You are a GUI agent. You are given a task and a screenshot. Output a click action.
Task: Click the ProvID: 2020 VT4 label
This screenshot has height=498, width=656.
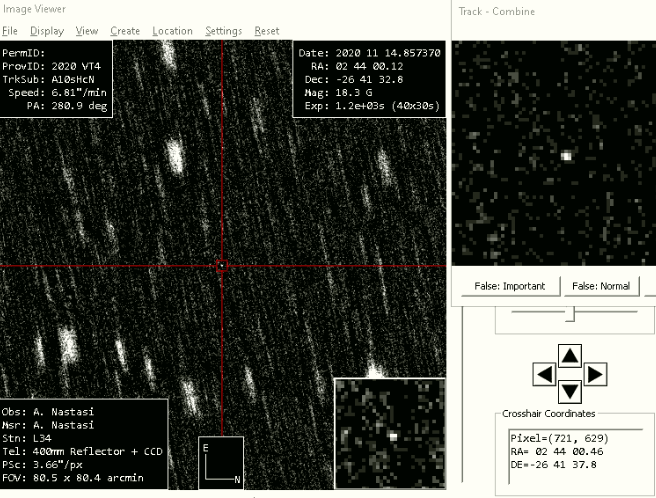51,66
